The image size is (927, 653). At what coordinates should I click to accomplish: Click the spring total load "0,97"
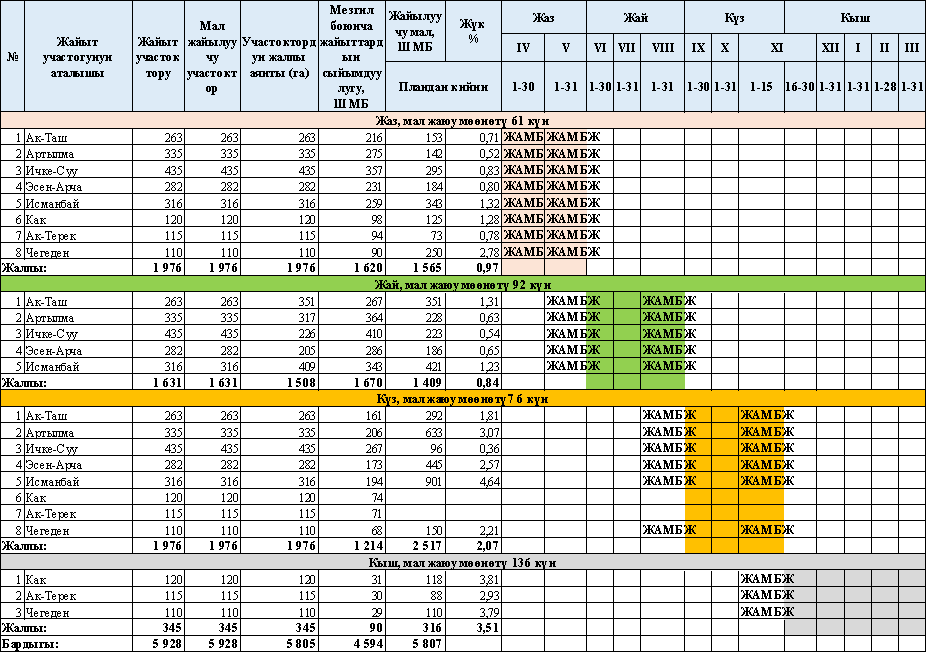click(x=473, y=268)
